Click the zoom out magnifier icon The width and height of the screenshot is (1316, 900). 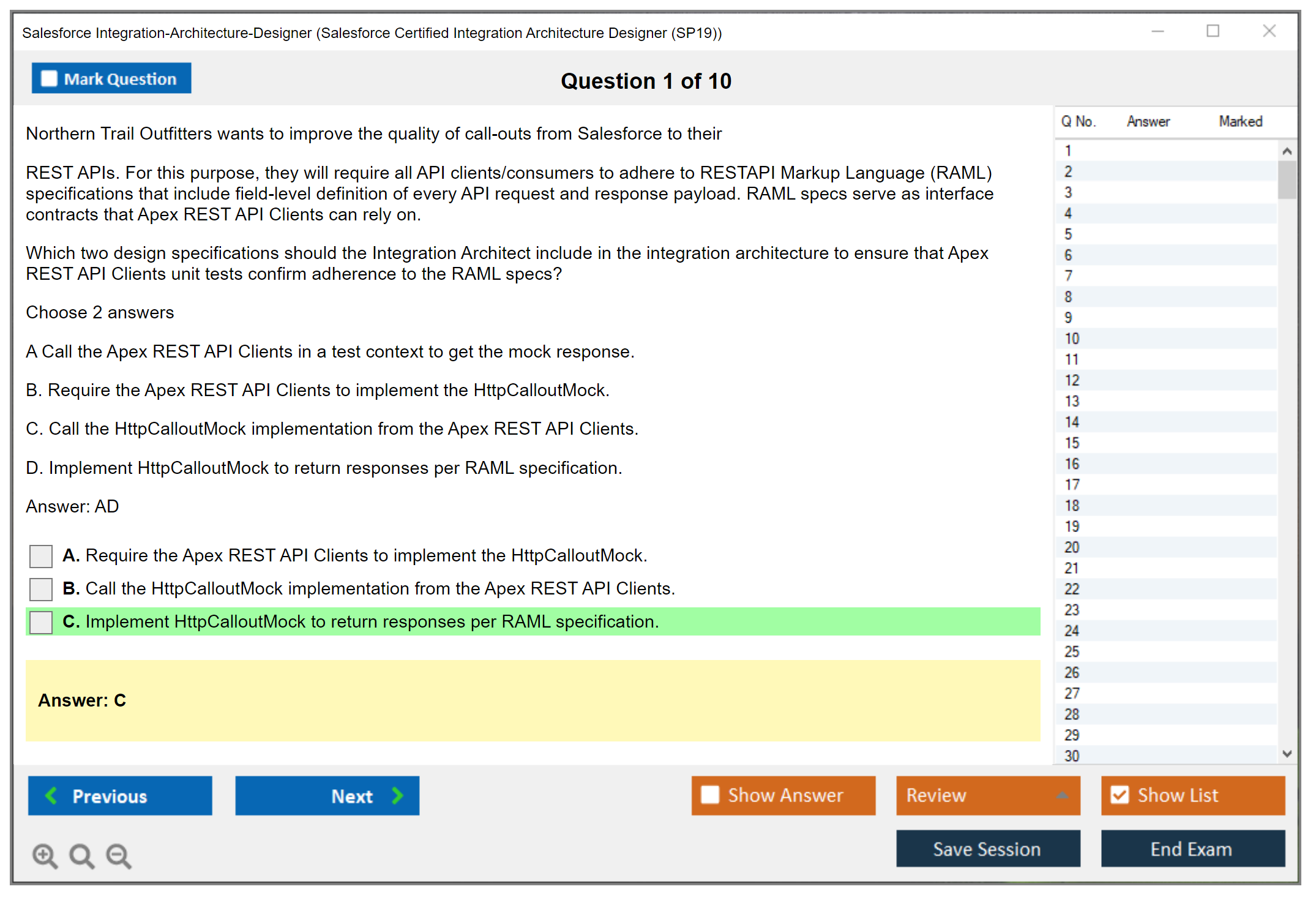[x=118, y=855]
